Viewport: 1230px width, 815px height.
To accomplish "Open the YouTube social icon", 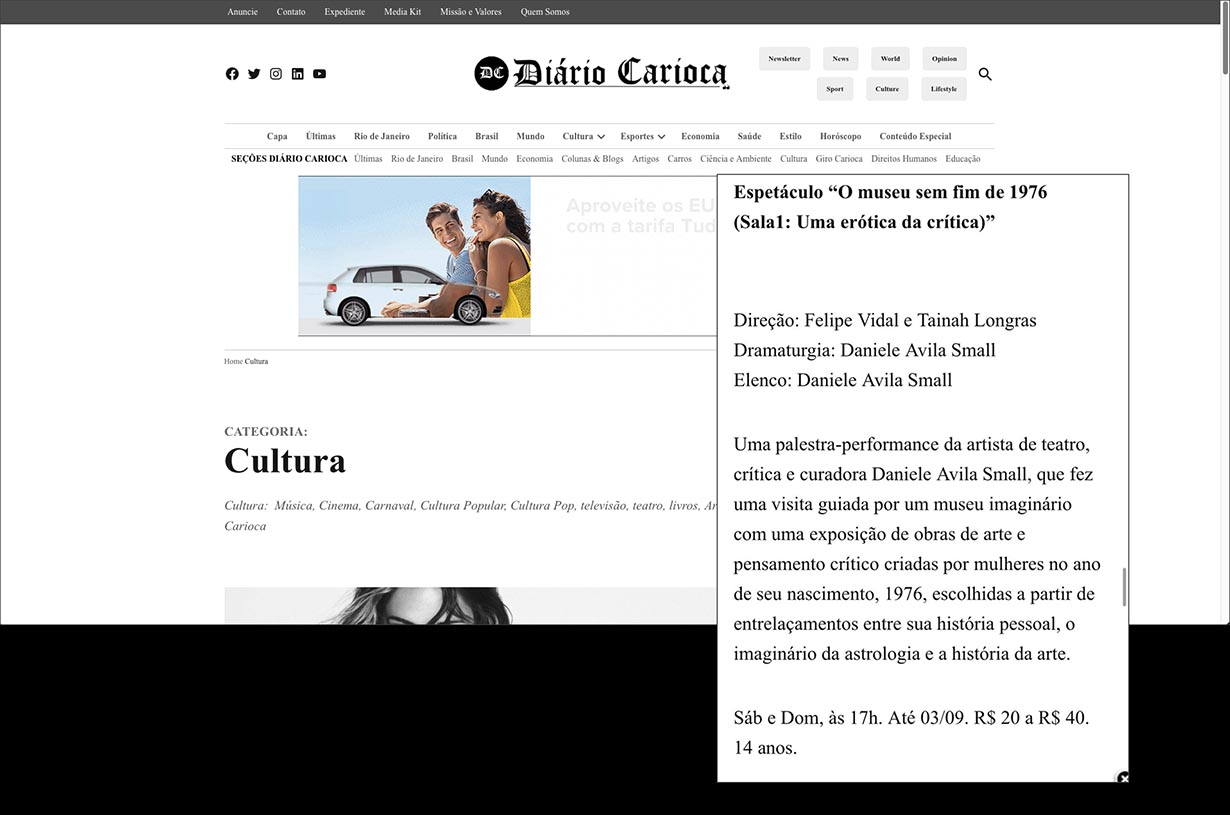I will click(320, 74).
